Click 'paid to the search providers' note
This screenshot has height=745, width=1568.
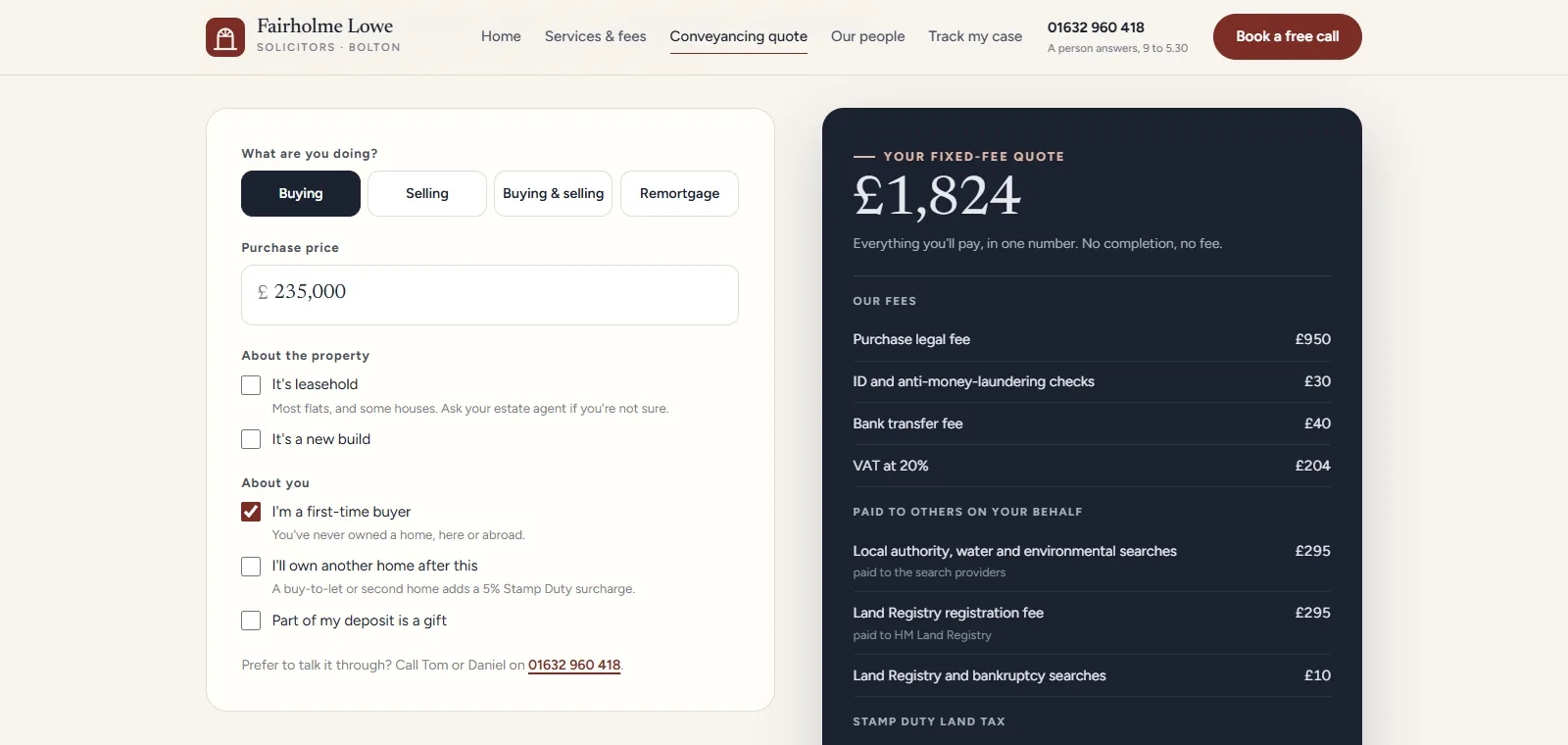[929, 572]
